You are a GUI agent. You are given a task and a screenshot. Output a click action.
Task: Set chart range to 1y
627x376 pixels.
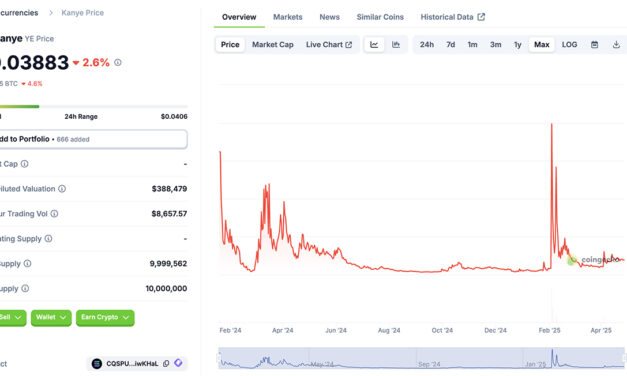(x=517, y=44)
